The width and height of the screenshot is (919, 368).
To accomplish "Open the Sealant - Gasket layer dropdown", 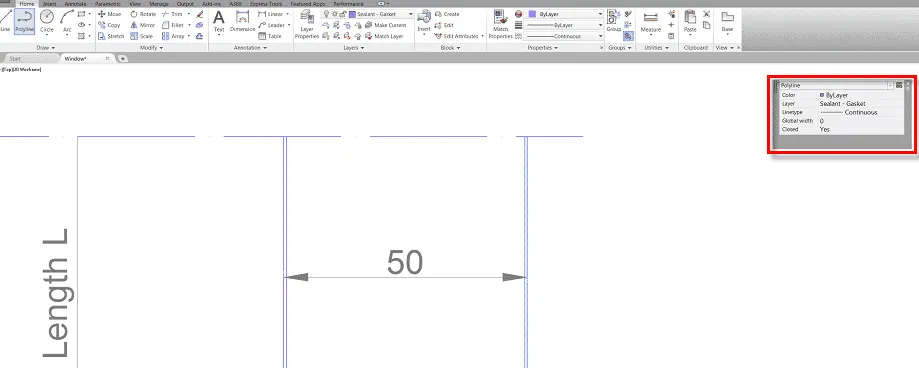I will (410, 14).
